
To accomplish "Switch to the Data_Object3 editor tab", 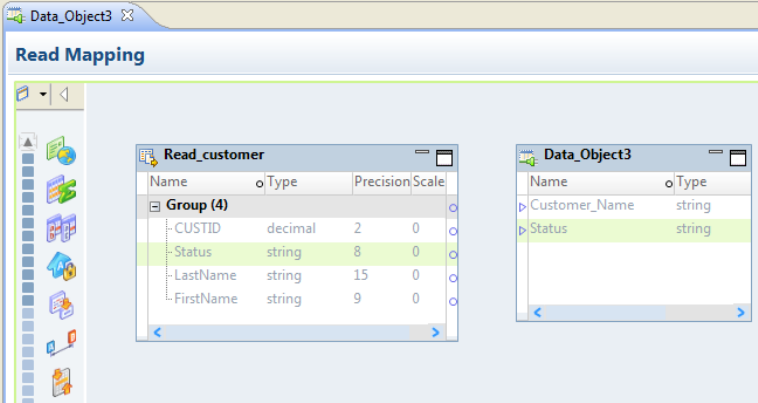I will click(70, 17).
